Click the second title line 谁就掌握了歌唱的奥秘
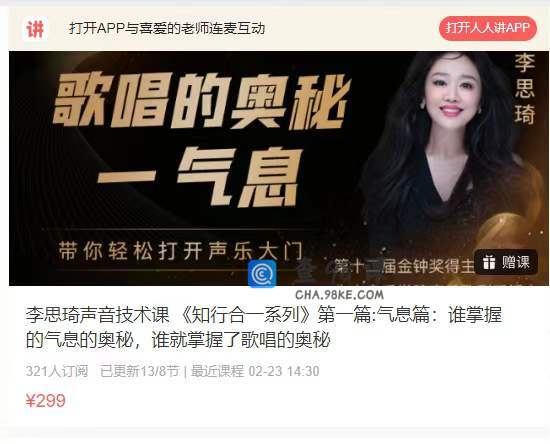The image size is (550, 444). click(241, 339)
